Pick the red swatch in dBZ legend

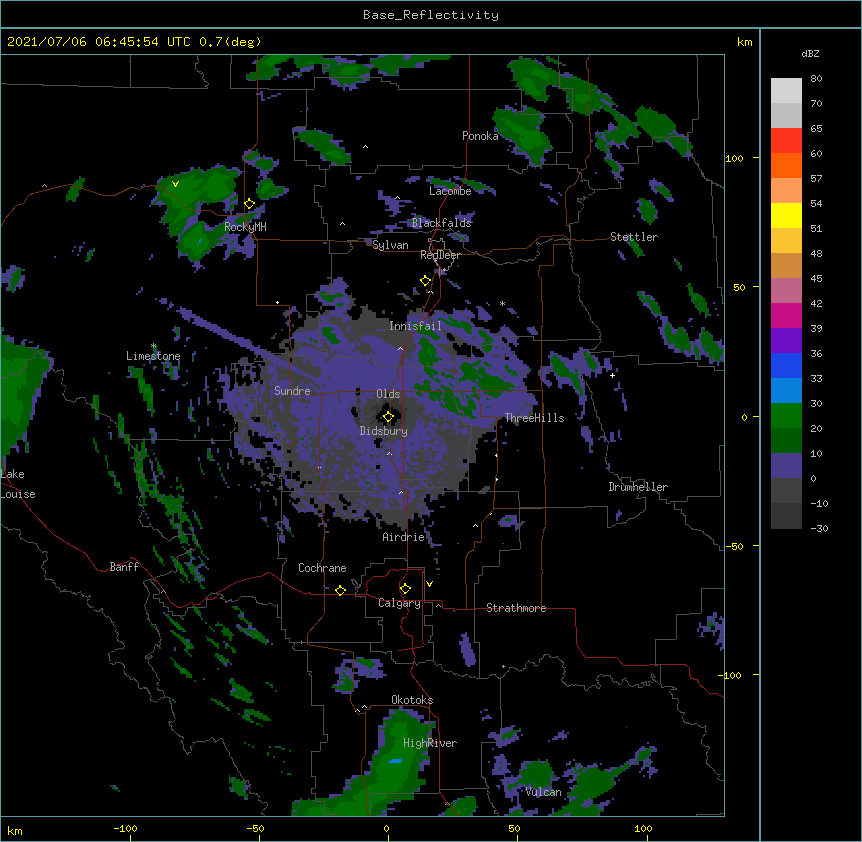786,141
